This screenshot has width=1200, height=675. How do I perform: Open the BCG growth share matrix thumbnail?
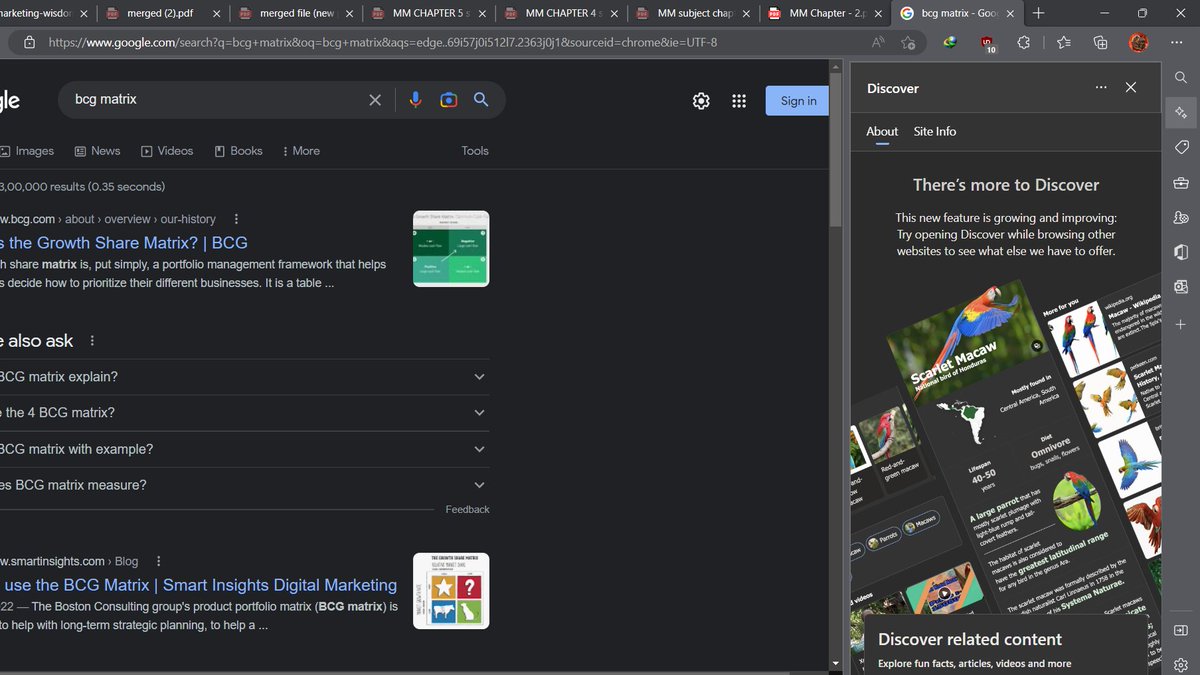pos(451,248)
